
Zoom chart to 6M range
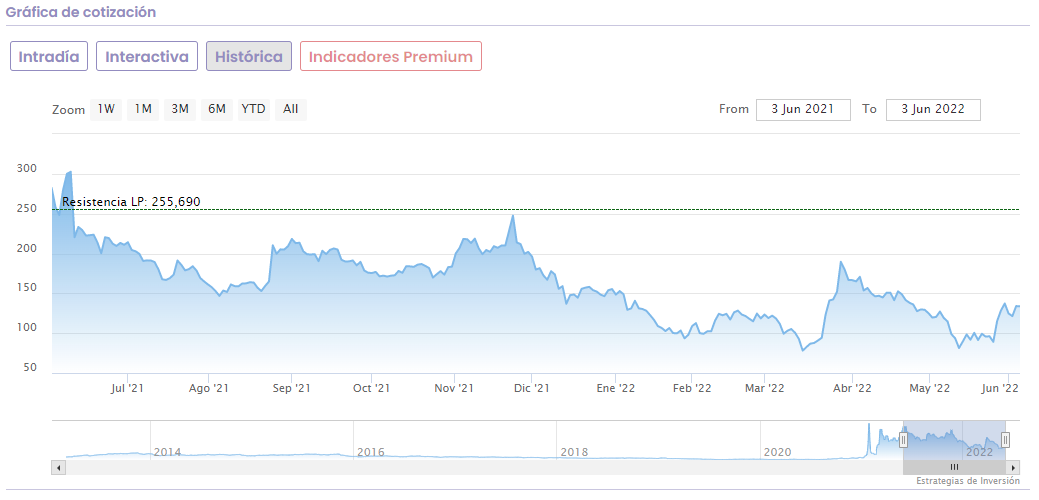click(x=217, y=109)
